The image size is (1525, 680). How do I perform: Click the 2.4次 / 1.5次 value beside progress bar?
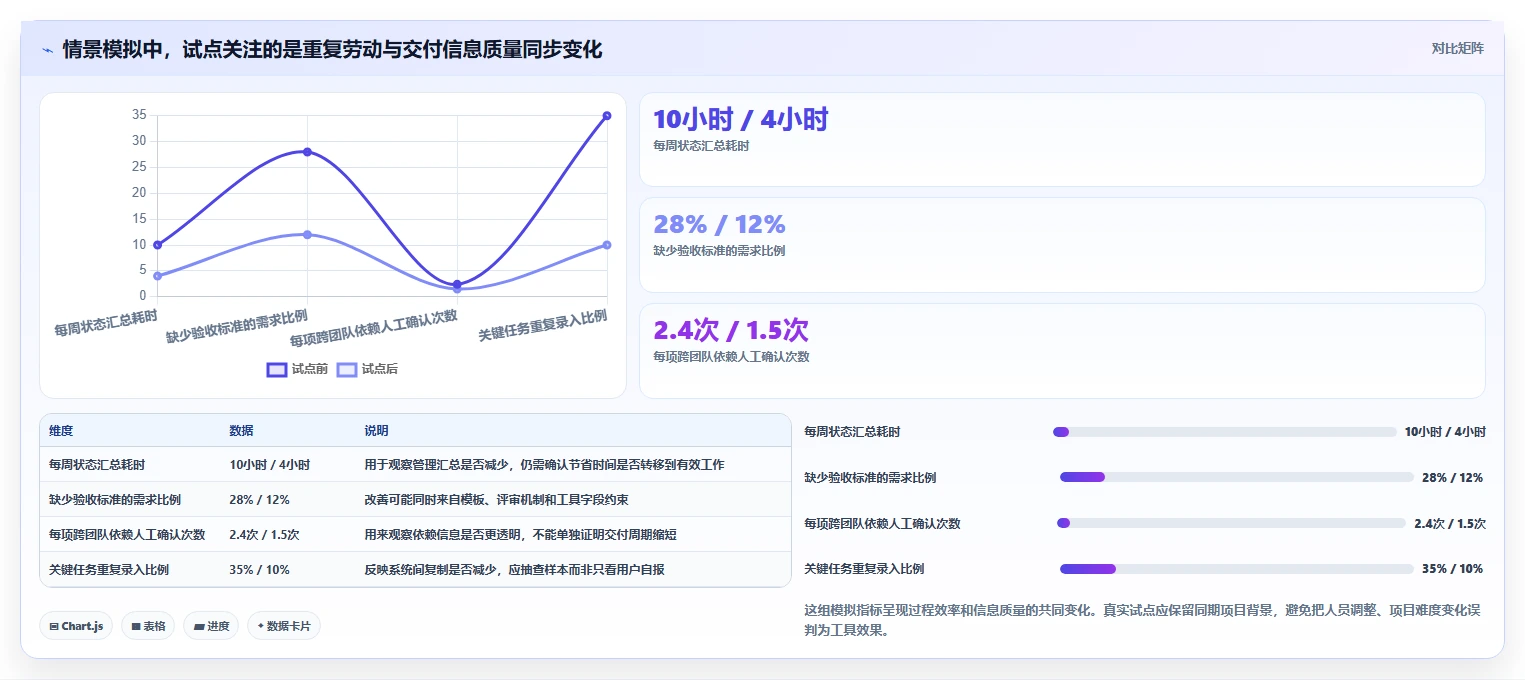pos(1450,523)
